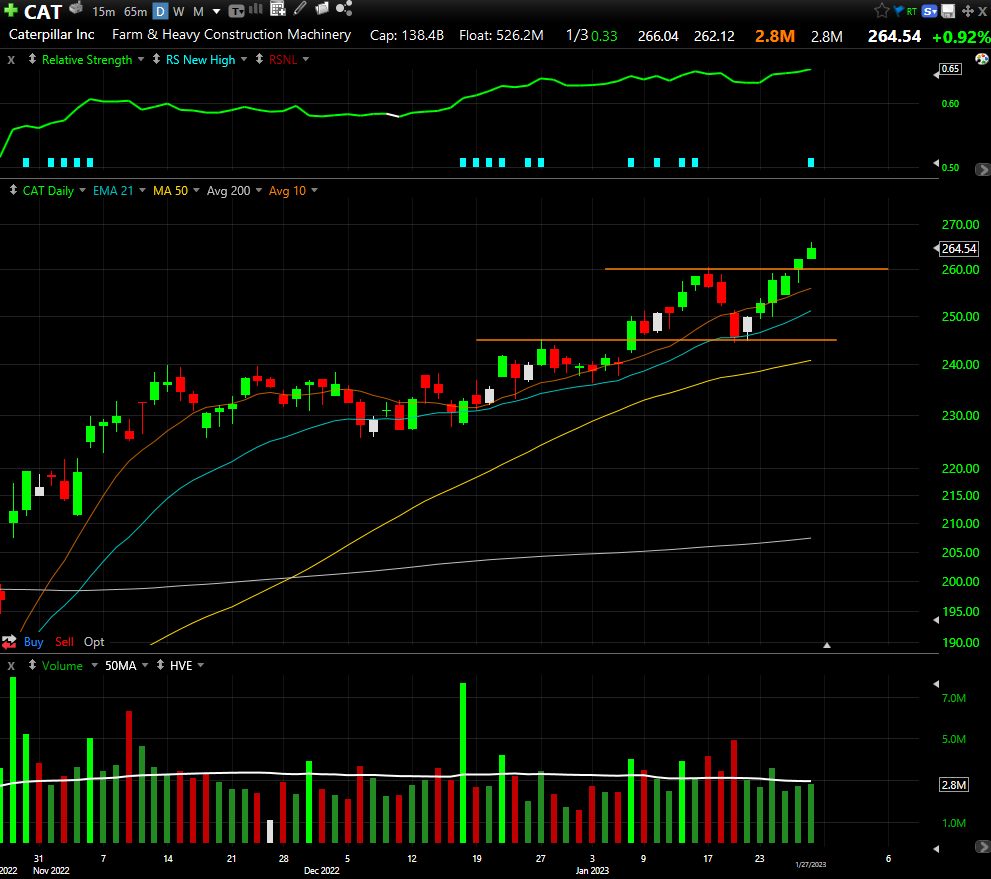This screenshot has width=991, height=879.
Task: Click the blue flag icon
Action: [899, 11]
